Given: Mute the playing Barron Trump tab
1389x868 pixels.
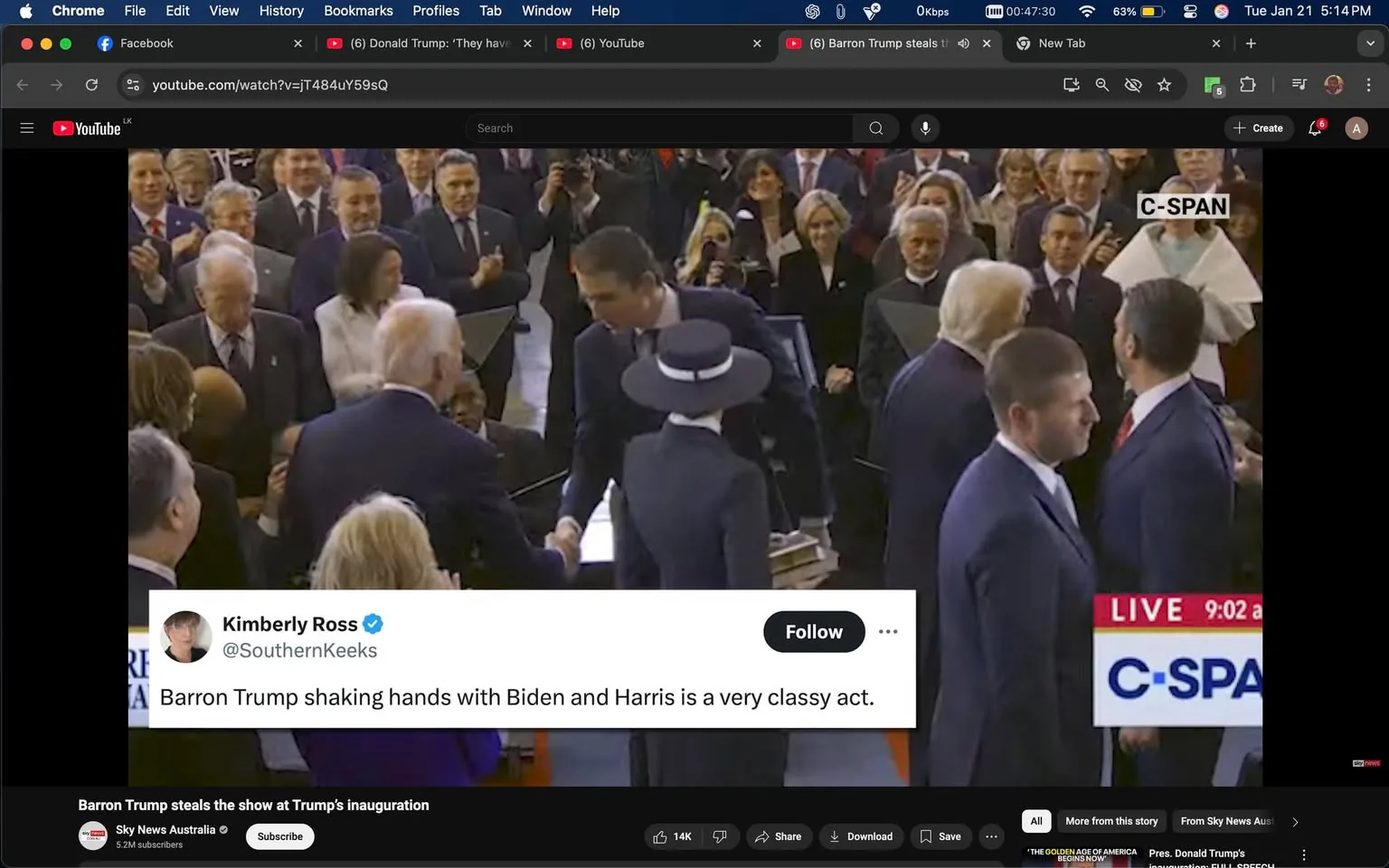Looking at the screenshot, I should tap(963, 42).
